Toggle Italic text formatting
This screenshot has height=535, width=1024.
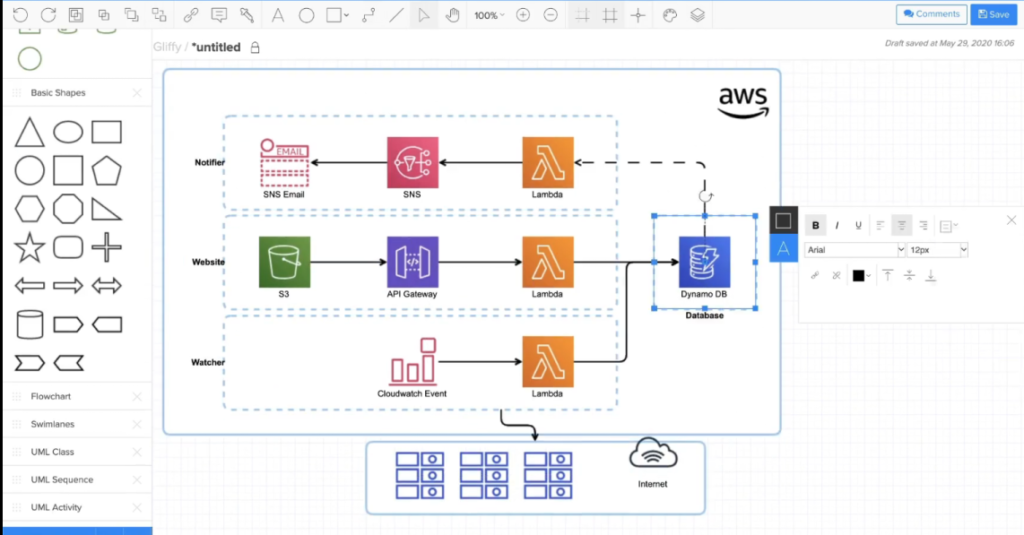(x=837, y=225)
